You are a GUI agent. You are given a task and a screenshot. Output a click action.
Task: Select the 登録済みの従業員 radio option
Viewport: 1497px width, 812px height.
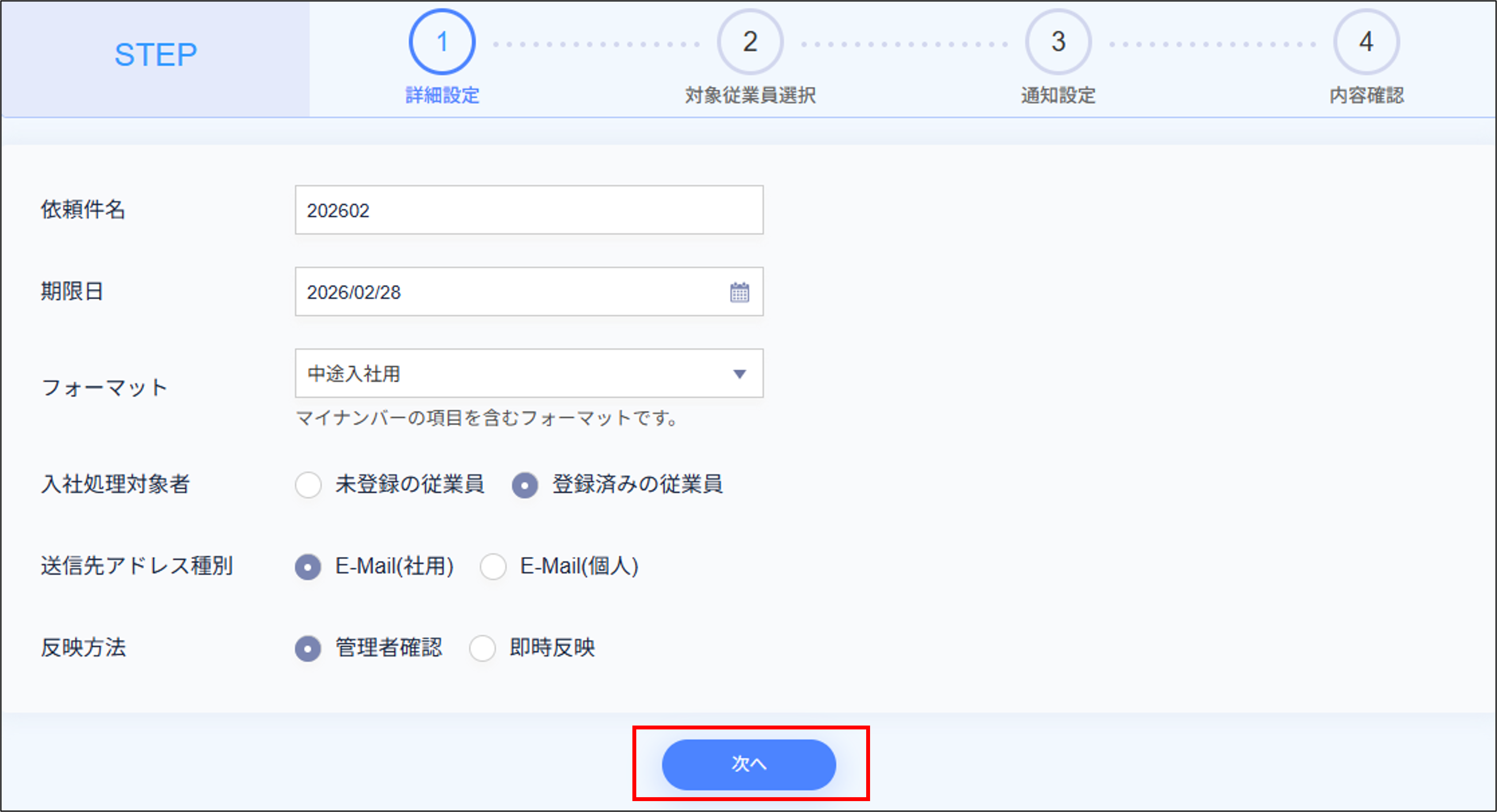[525, 485]
